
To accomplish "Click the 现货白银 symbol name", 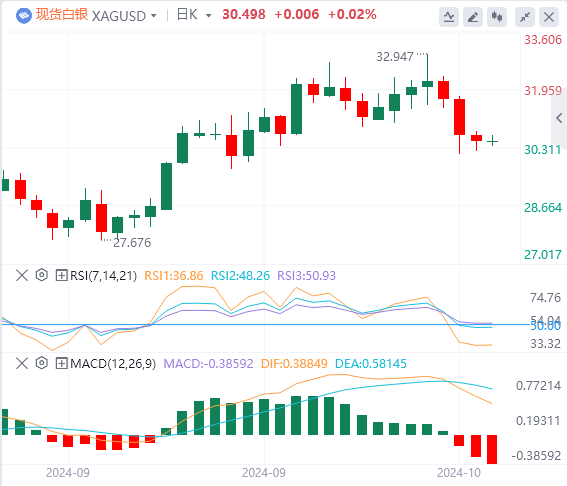I will 62,14.
